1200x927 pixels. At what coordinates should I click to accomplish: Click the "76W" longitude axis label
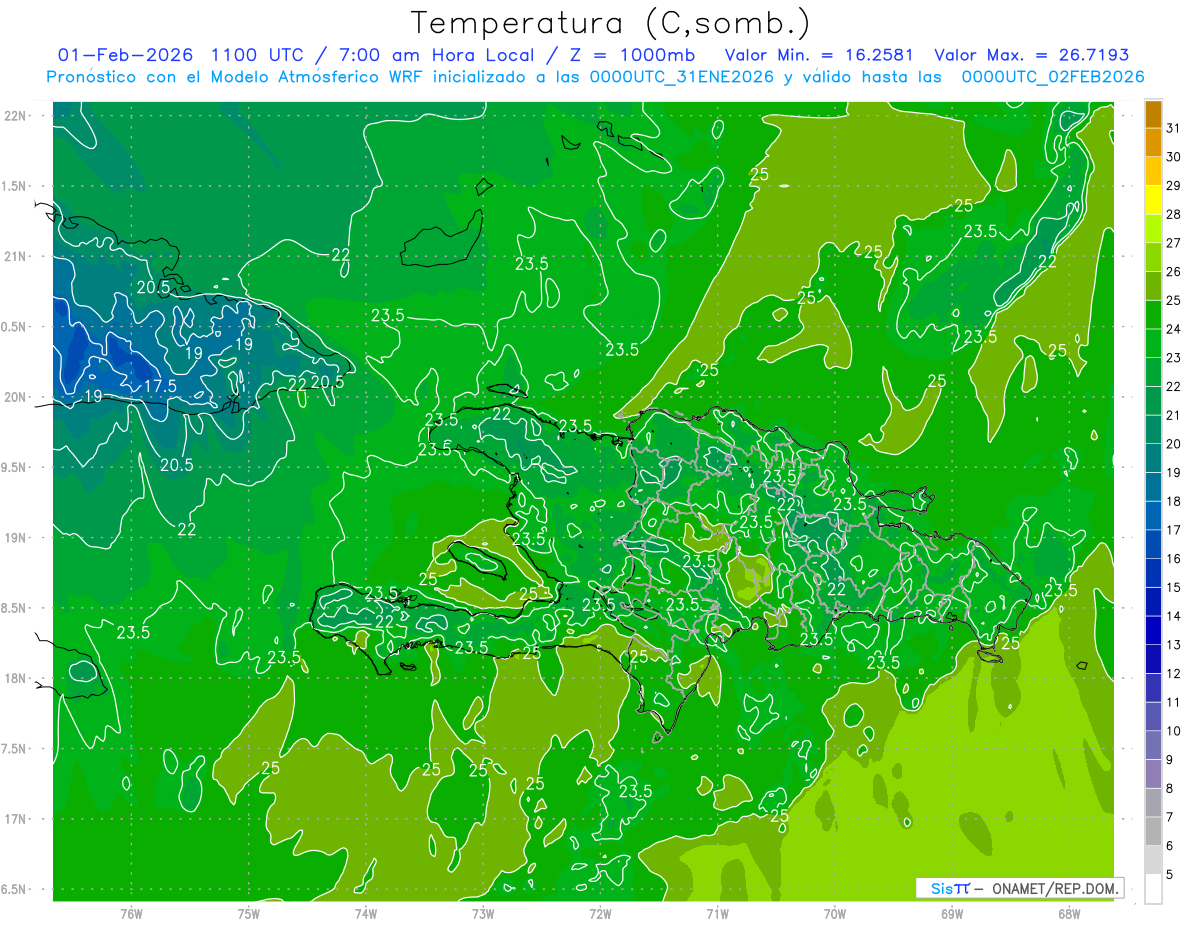pos(131,913)
